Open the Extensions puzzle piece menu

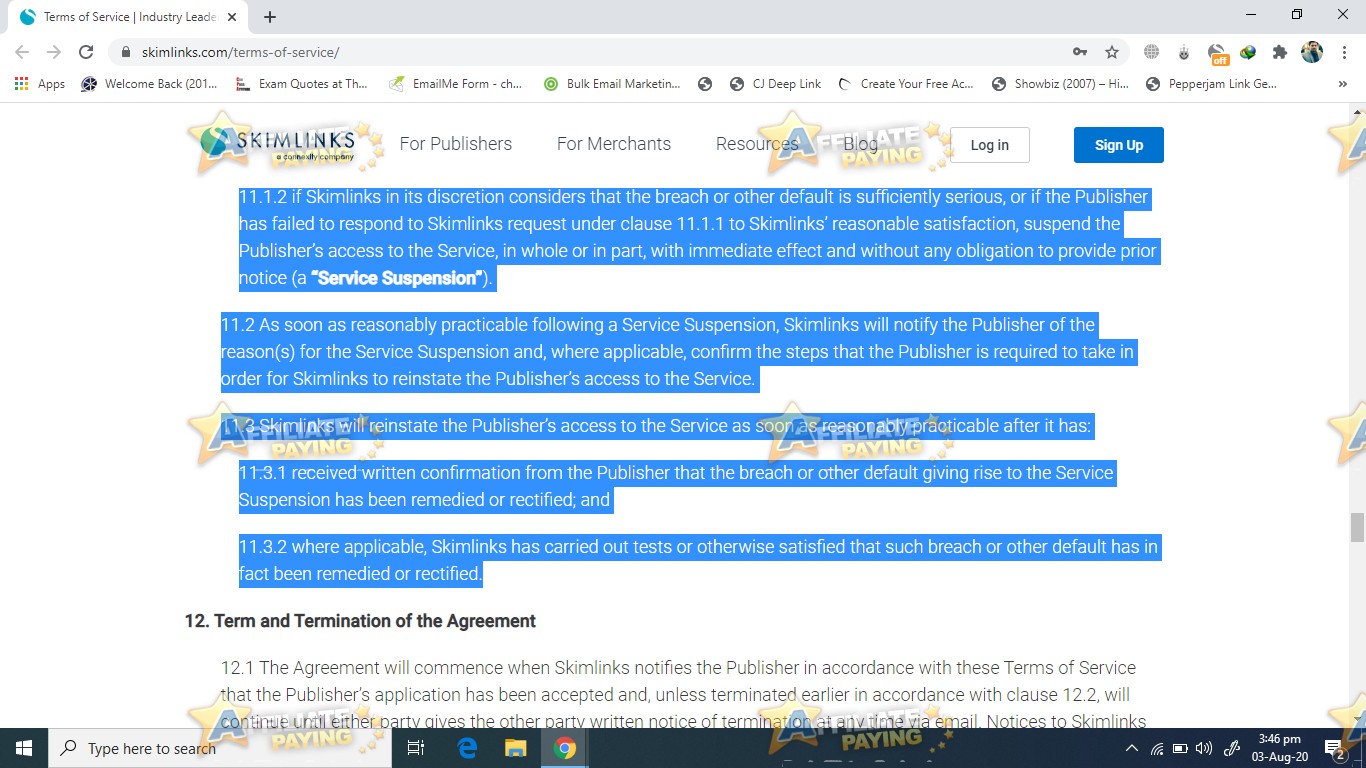click(x=1280, y=52)
